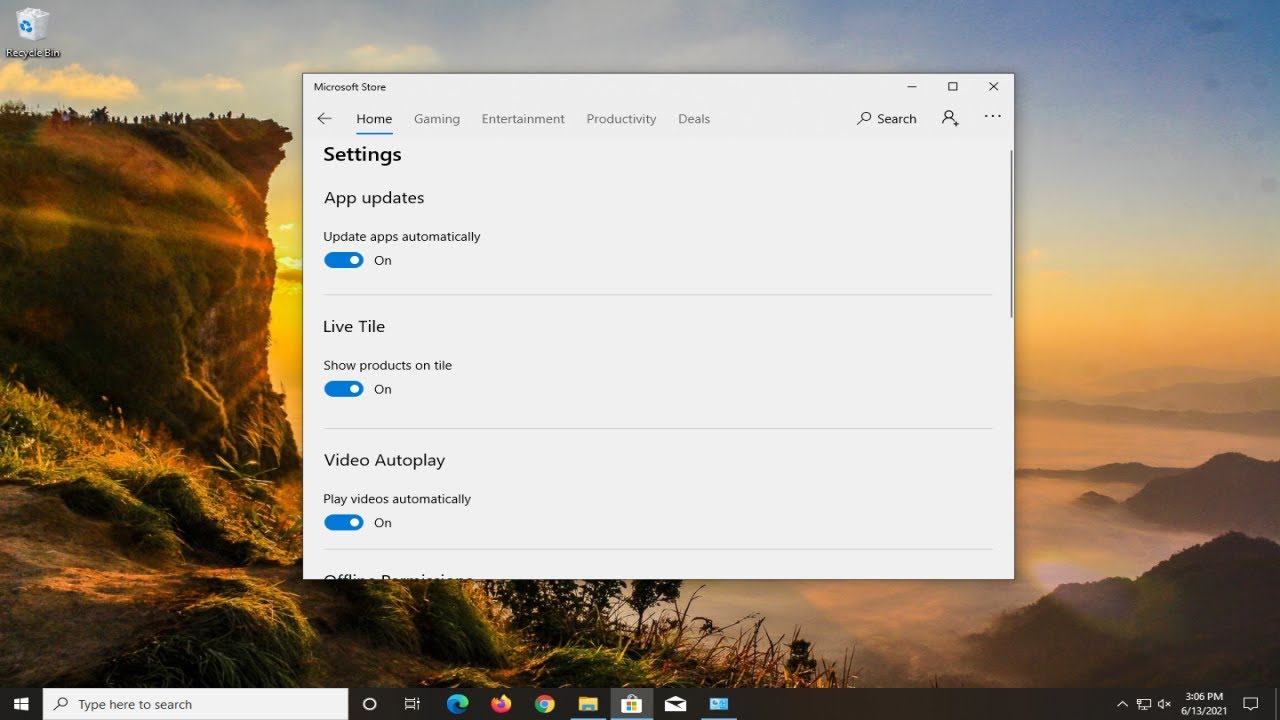
Task: Turn off Update apps automatically toggle
Action: point(343,260)
